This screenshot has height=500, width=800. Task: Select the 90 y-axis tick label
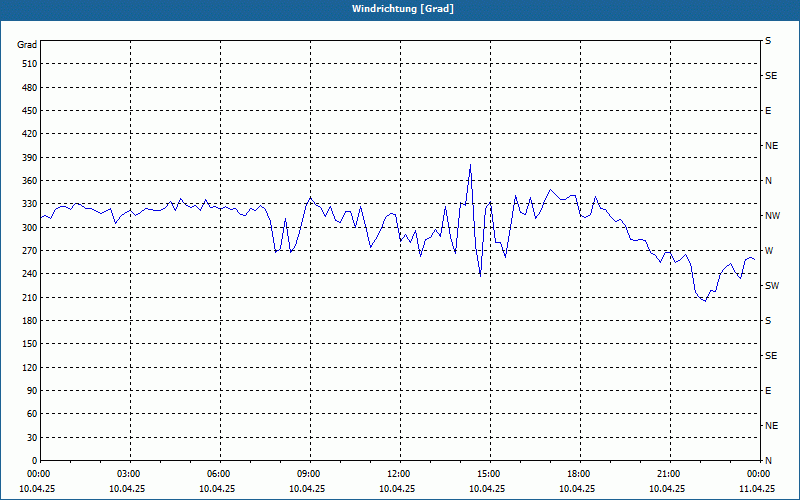(32, 391)
